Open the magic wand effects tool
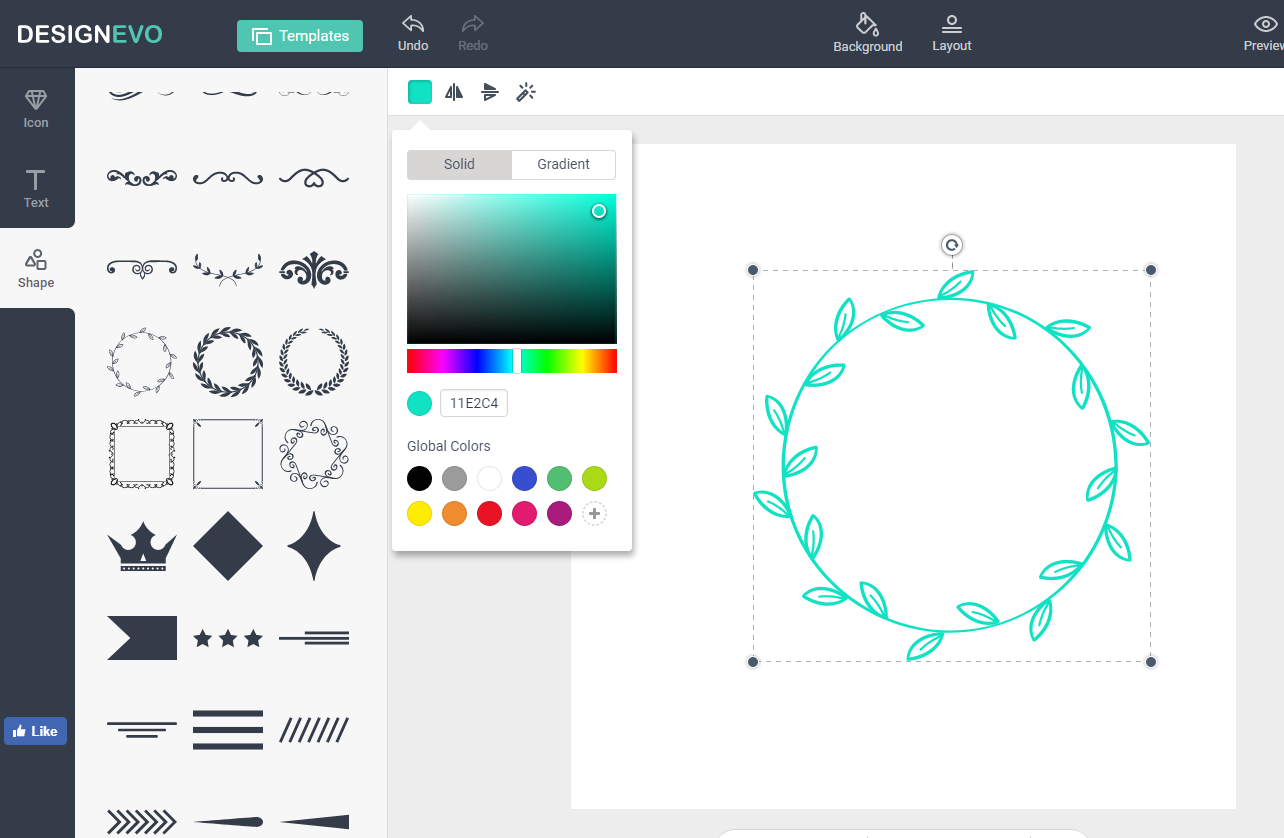Image resolution: width=1284 pixels, height=838 pixels. click(526, 92)
